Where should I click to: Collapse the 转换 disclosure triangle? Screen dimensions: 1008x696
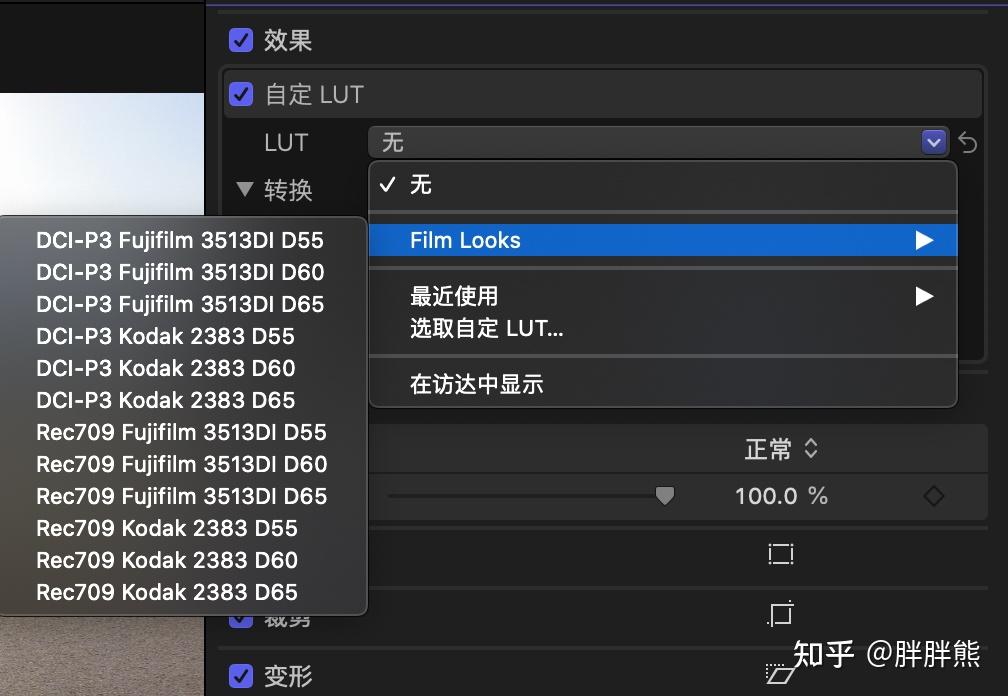pyautogui.click(x=245, y=190)
